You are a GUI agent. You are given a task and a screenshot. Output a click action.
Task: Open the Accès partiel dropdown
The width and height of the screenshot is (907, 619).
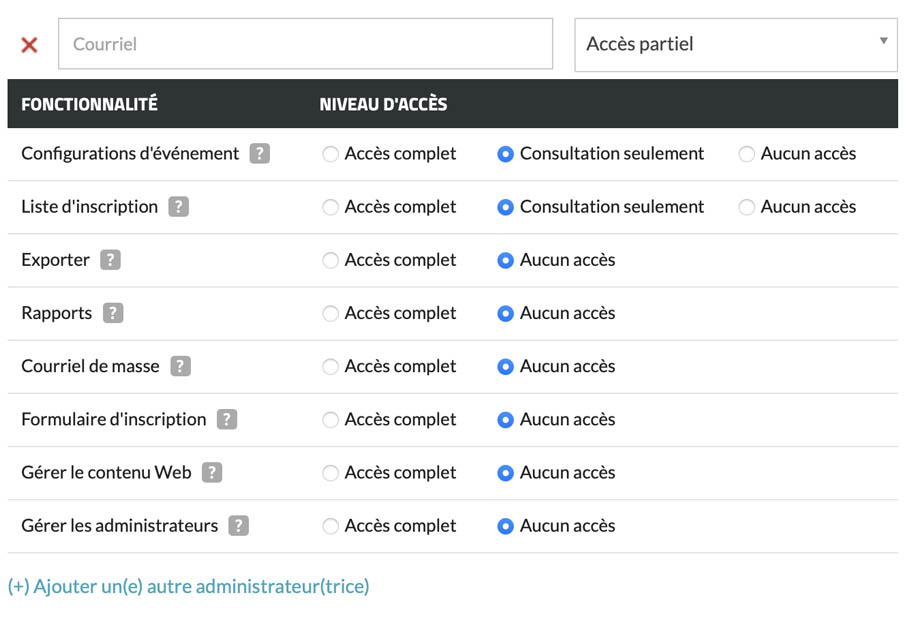[735, 45]
